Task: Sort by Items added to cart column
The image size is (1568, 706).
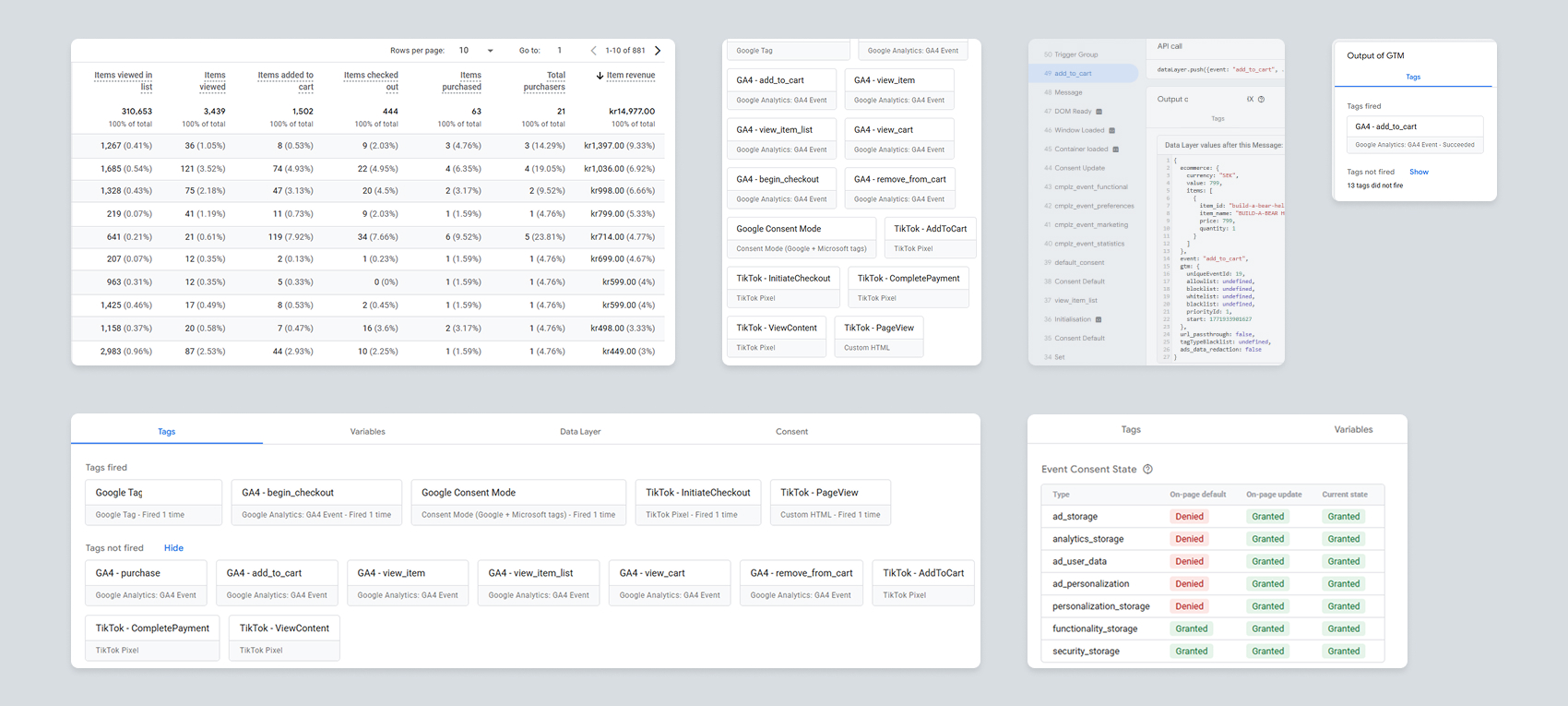Action: [285, 81]
